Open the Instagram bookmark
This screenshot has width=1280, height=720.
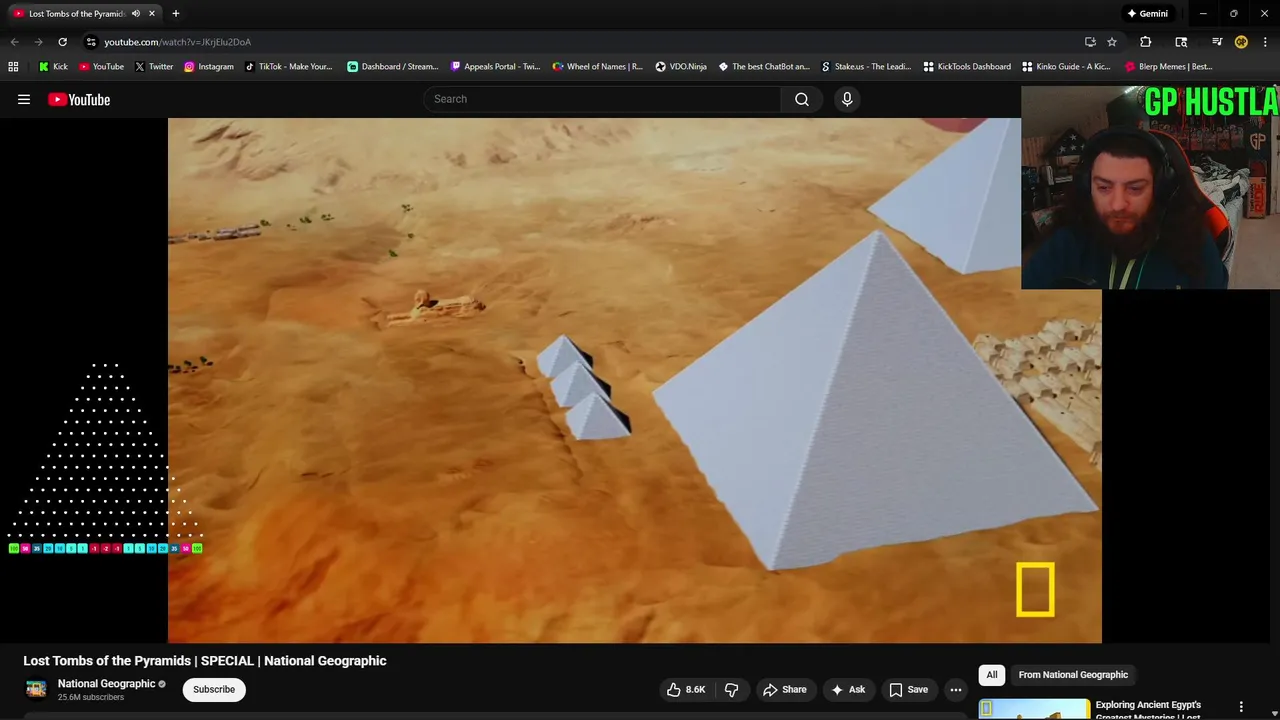click(208, 67)
